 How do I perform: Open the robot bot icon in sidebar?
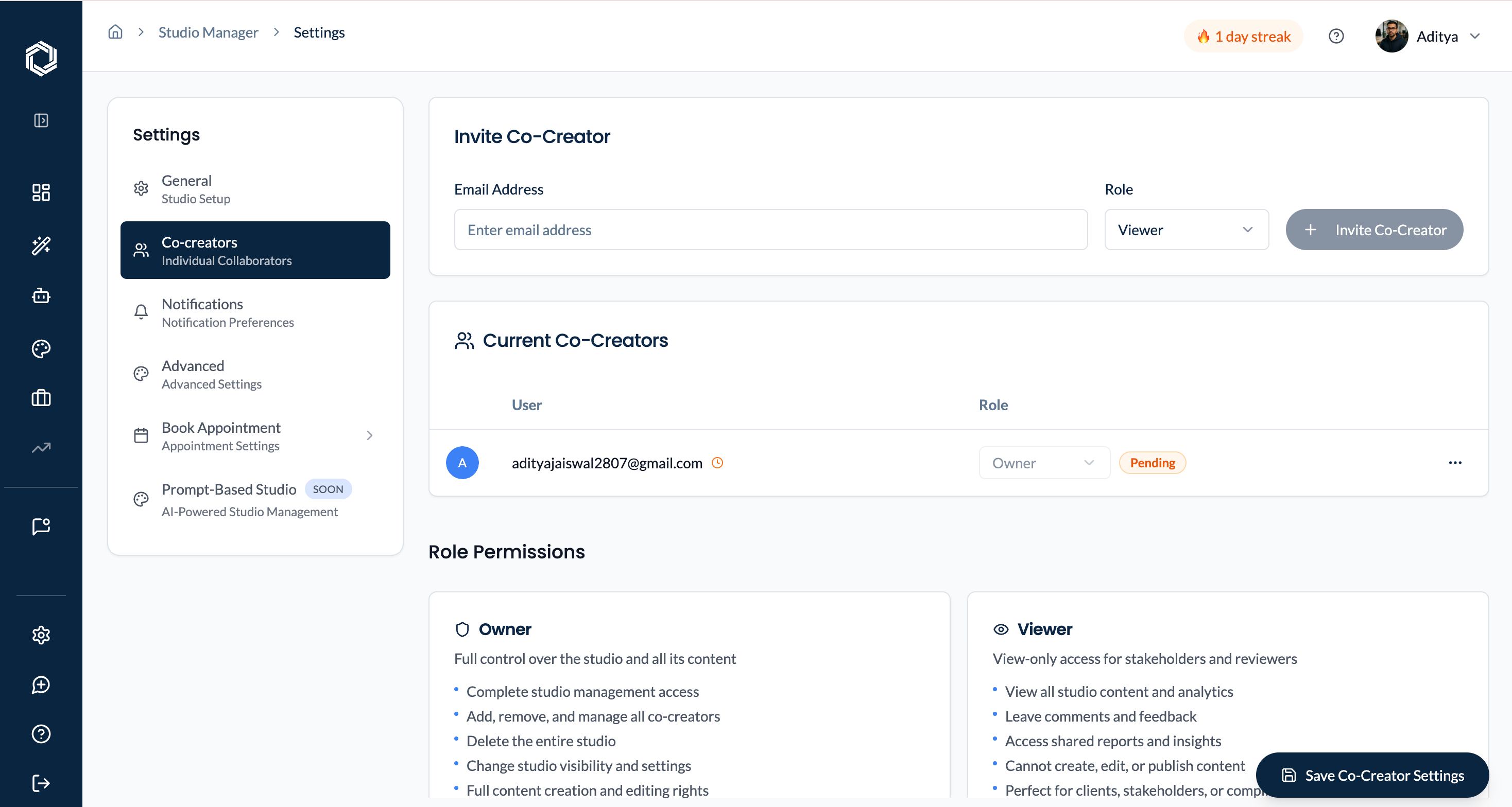pyautogui.click(x=41, y=295)
